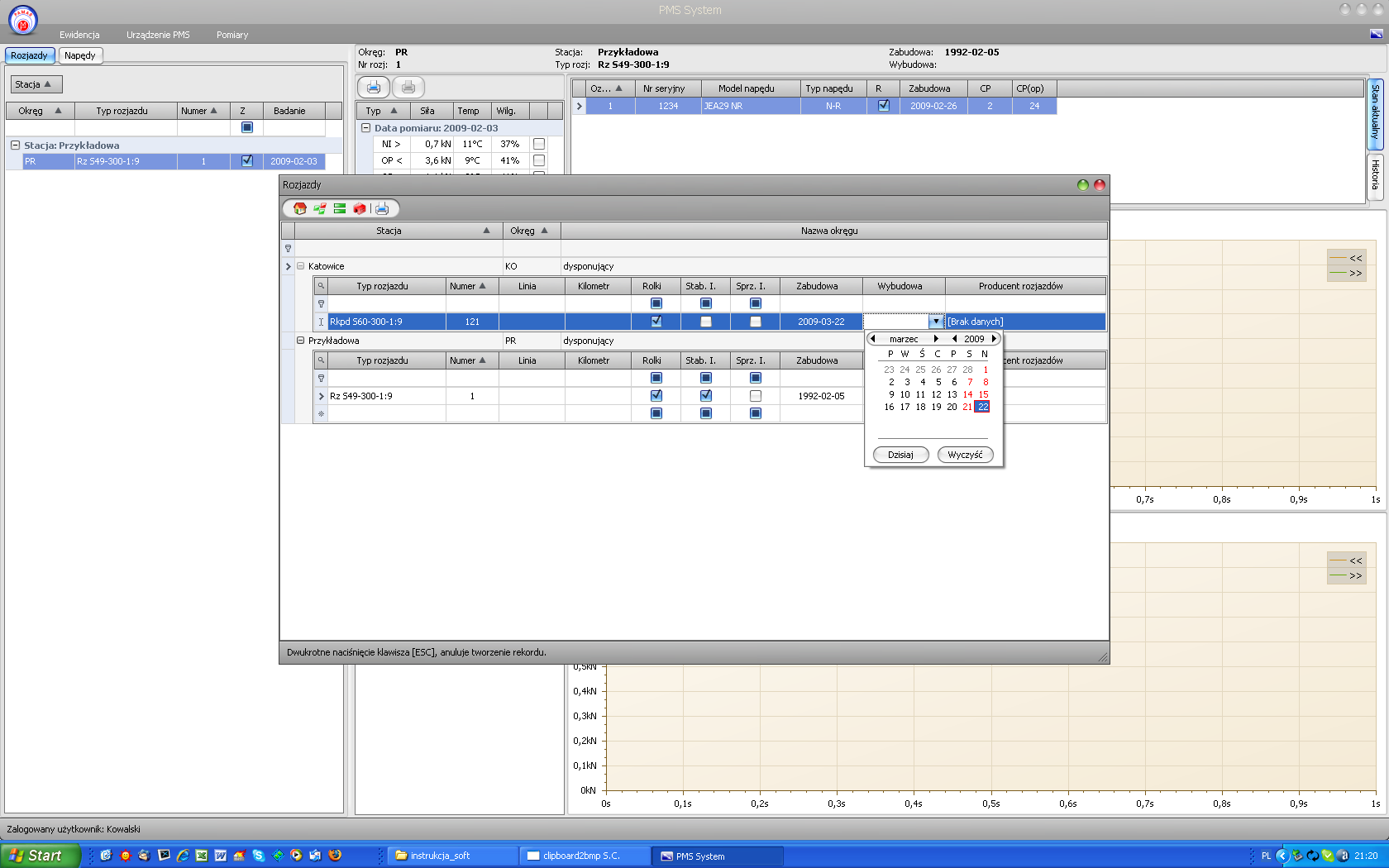Toggle Sprz. I. checkbox for Rkpd S60-300-1:9
1389x868 pixels.
pos(756,322)
